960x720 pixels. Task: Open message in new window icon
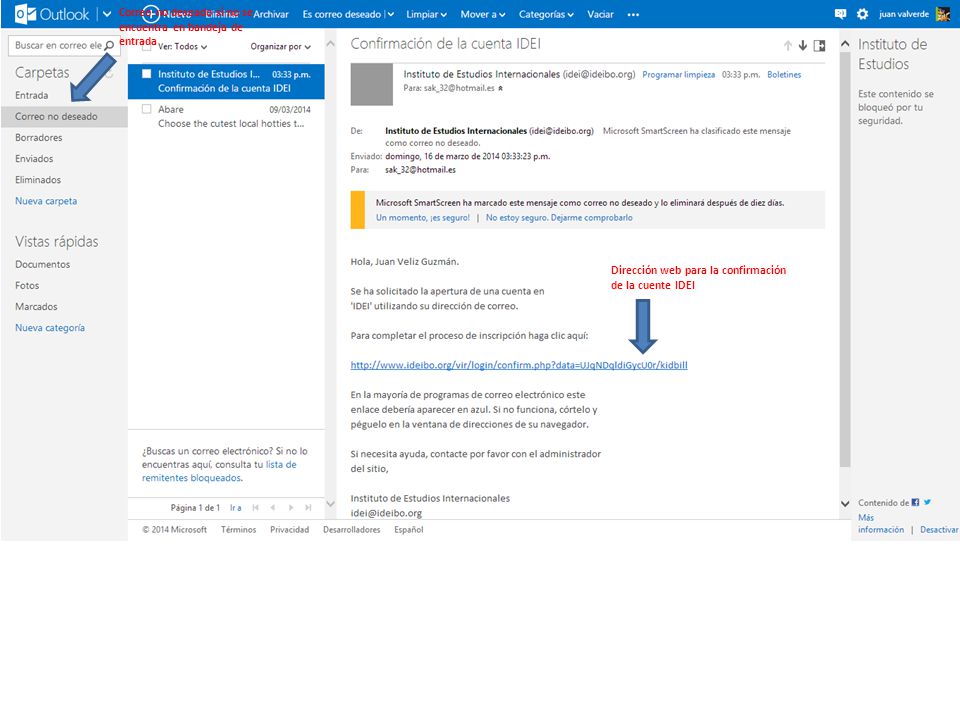[x=819, y=45]
